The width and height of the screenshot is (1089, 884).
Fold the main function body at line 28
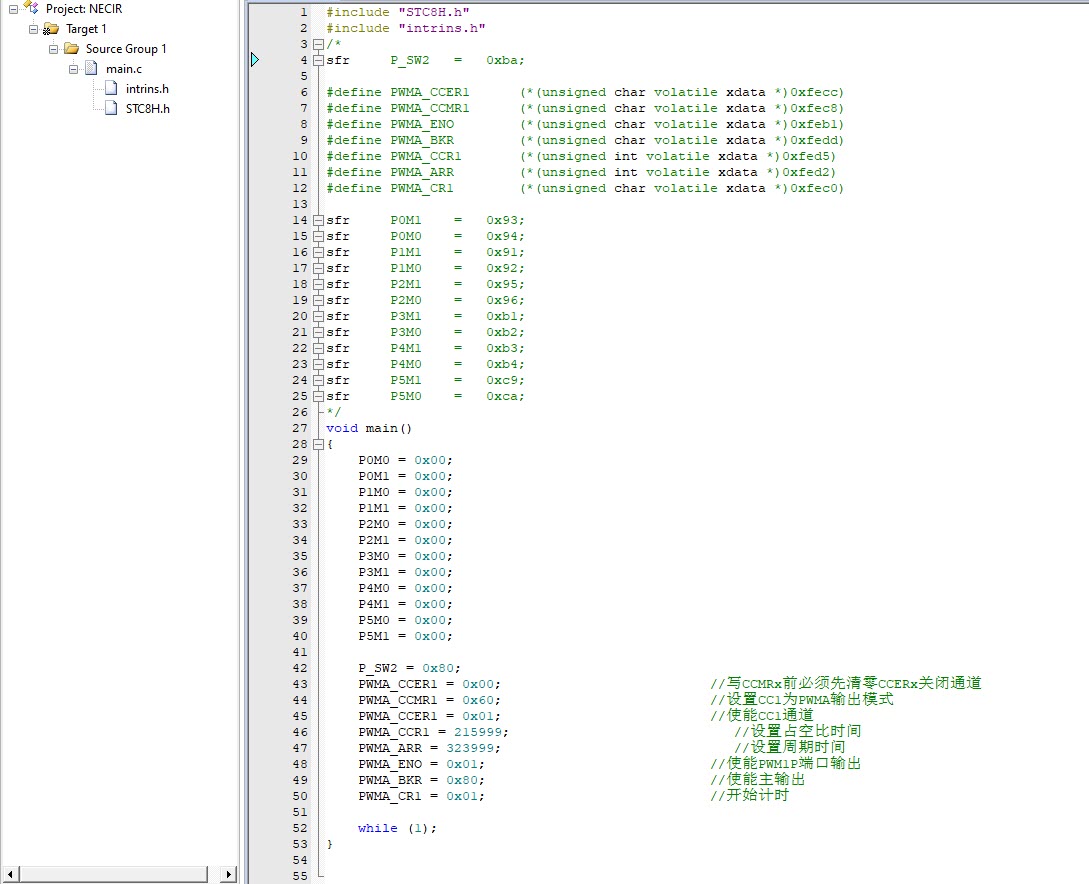tap(318, 444)
